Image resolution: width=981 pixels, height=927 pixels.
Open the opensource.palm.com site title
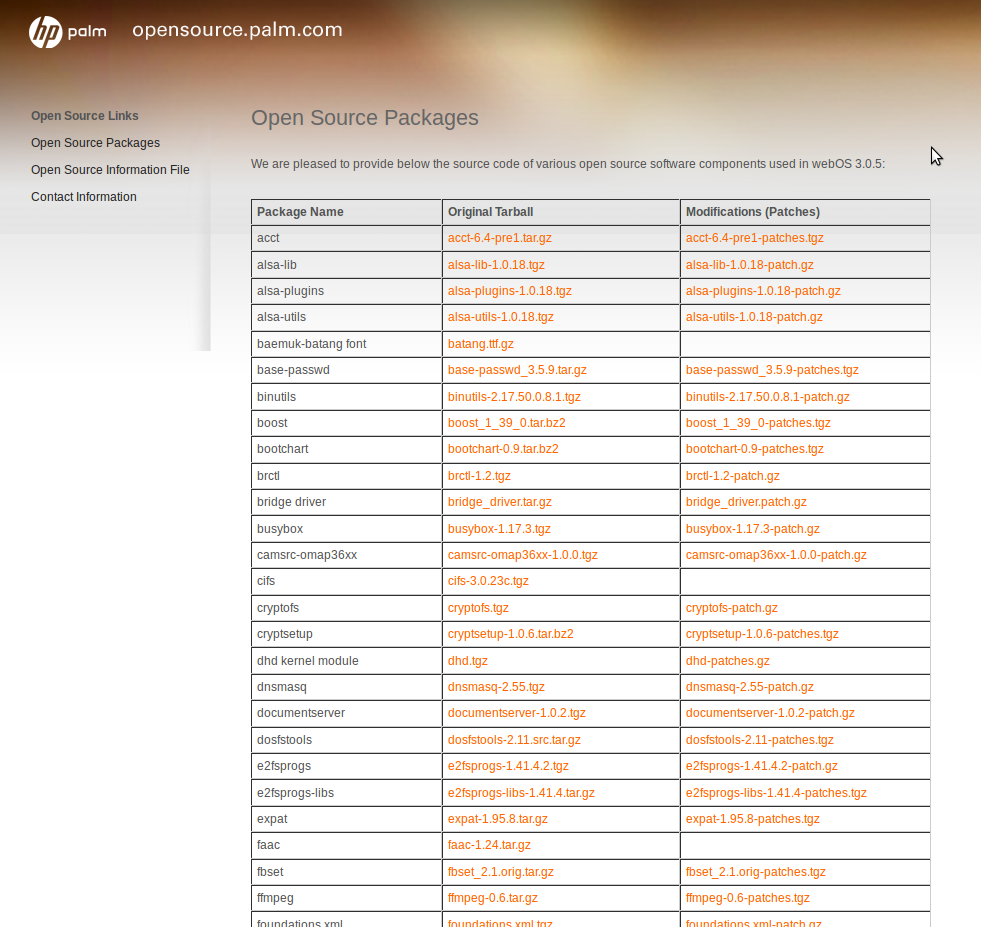pyautogui.click(x=237, y=29)
